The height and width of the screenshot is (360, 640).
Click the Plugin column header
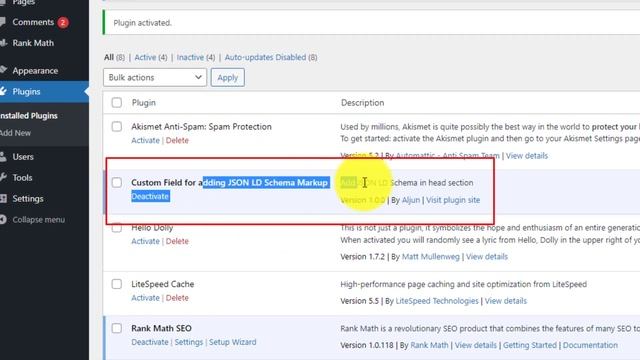pos(144,102)
